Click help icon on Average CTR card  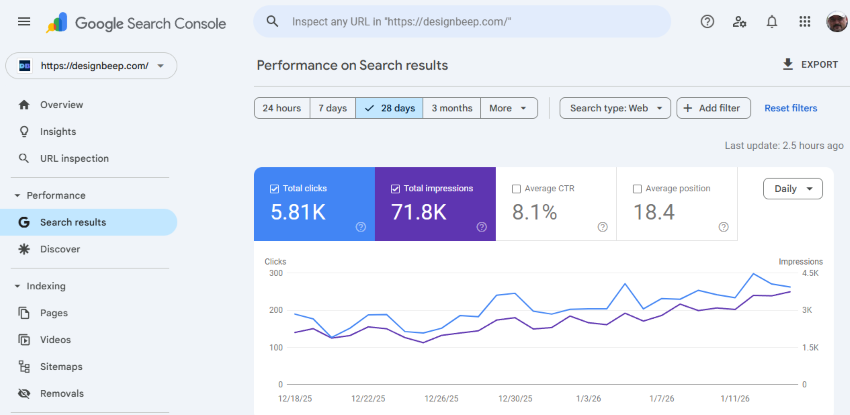pos(602,227)
